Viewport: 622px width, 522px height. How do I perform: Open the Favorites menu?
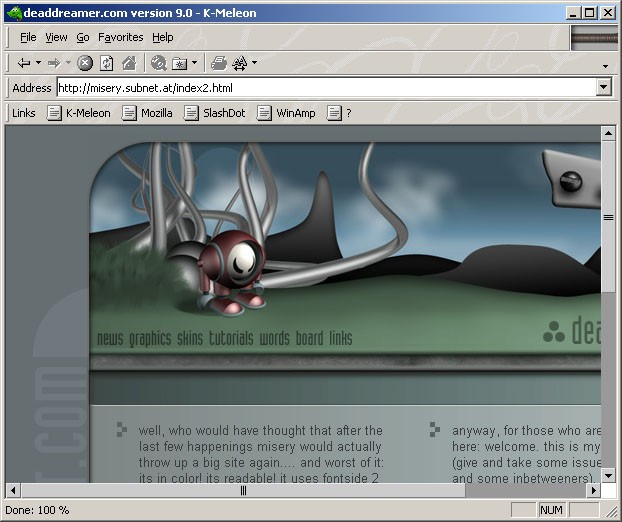120,37
